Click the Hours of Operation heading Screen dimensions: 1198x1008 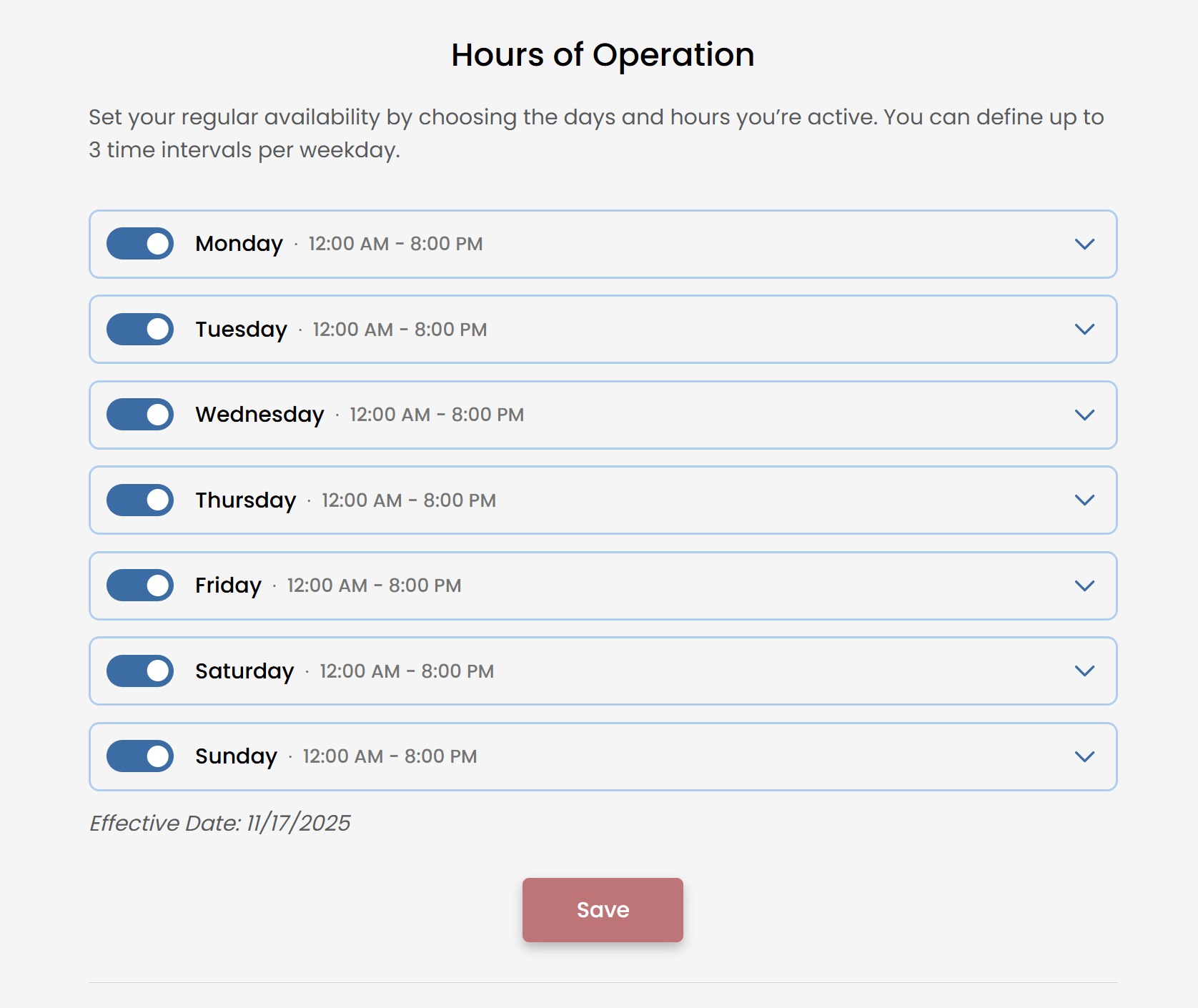click(x=601, y=54)
